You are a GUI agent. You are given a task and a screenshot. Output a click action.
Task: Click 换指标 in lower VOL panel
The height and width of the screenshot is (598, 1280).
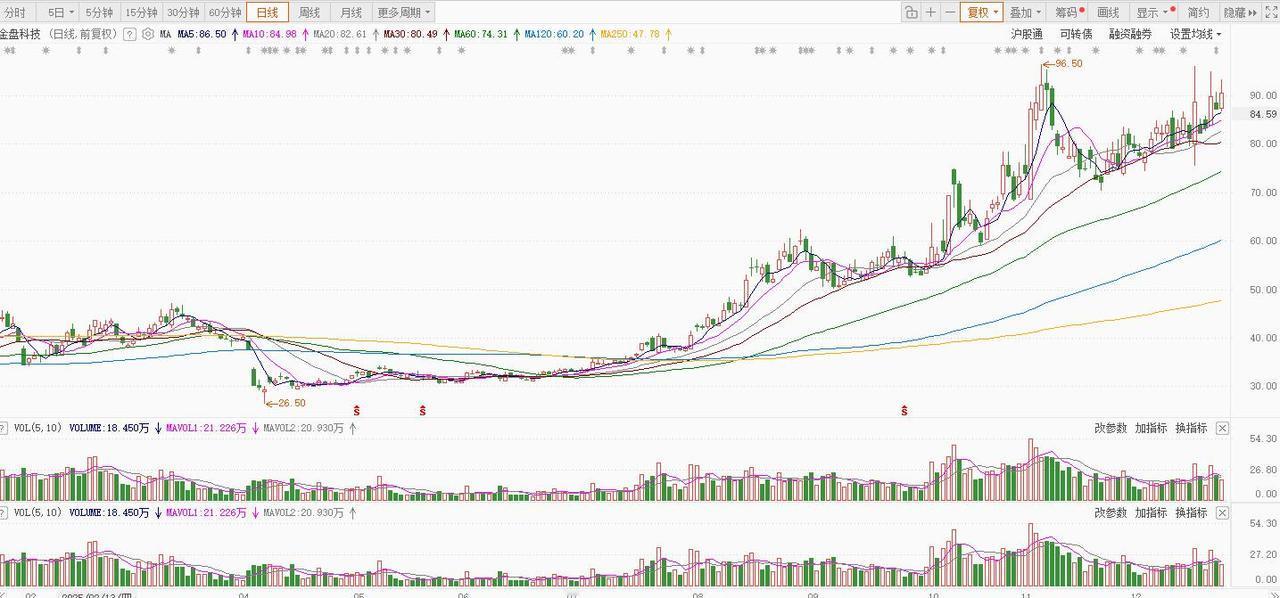pos(1191,513)
